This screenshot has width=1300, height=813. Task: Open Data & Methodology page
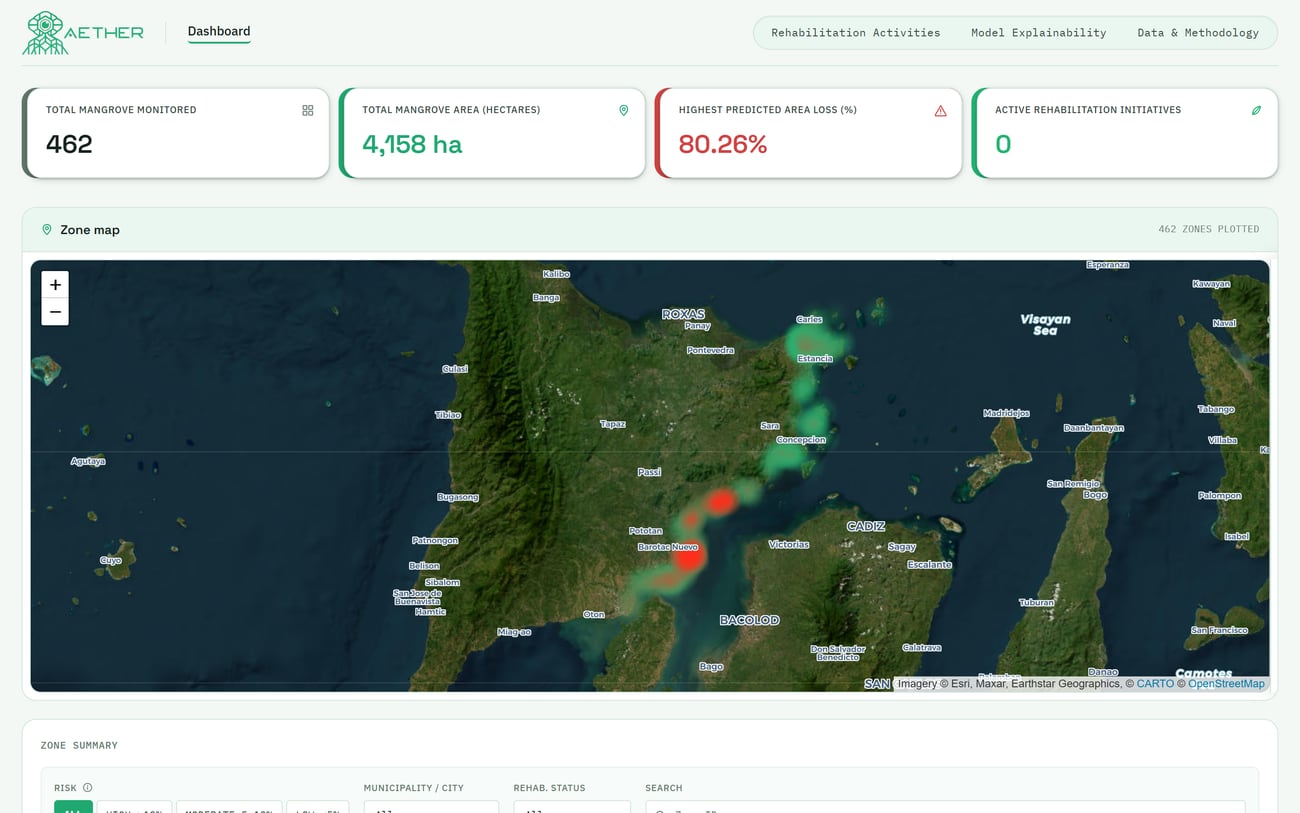tap(1198, 33)
